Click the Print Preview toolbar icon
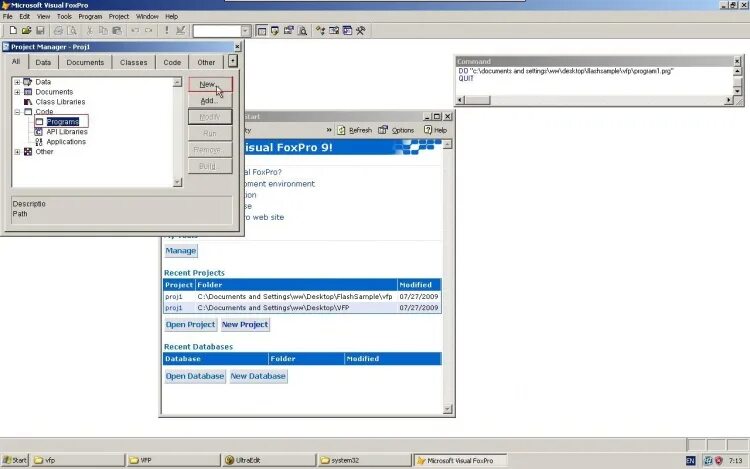This screenshot has height=469, width=750. (x=72, y=31)
